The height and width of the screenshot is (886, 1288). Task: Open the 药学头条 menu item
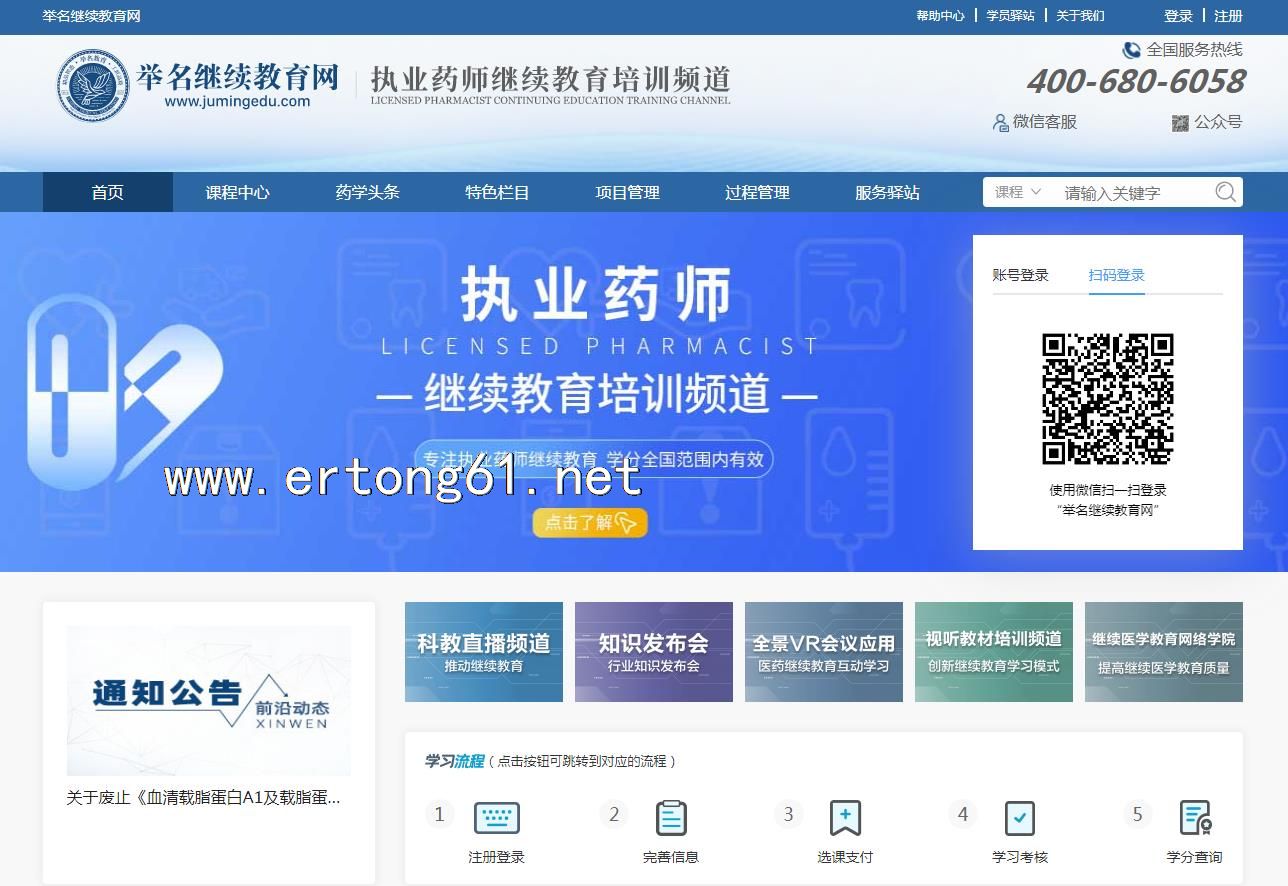(367, 192)
